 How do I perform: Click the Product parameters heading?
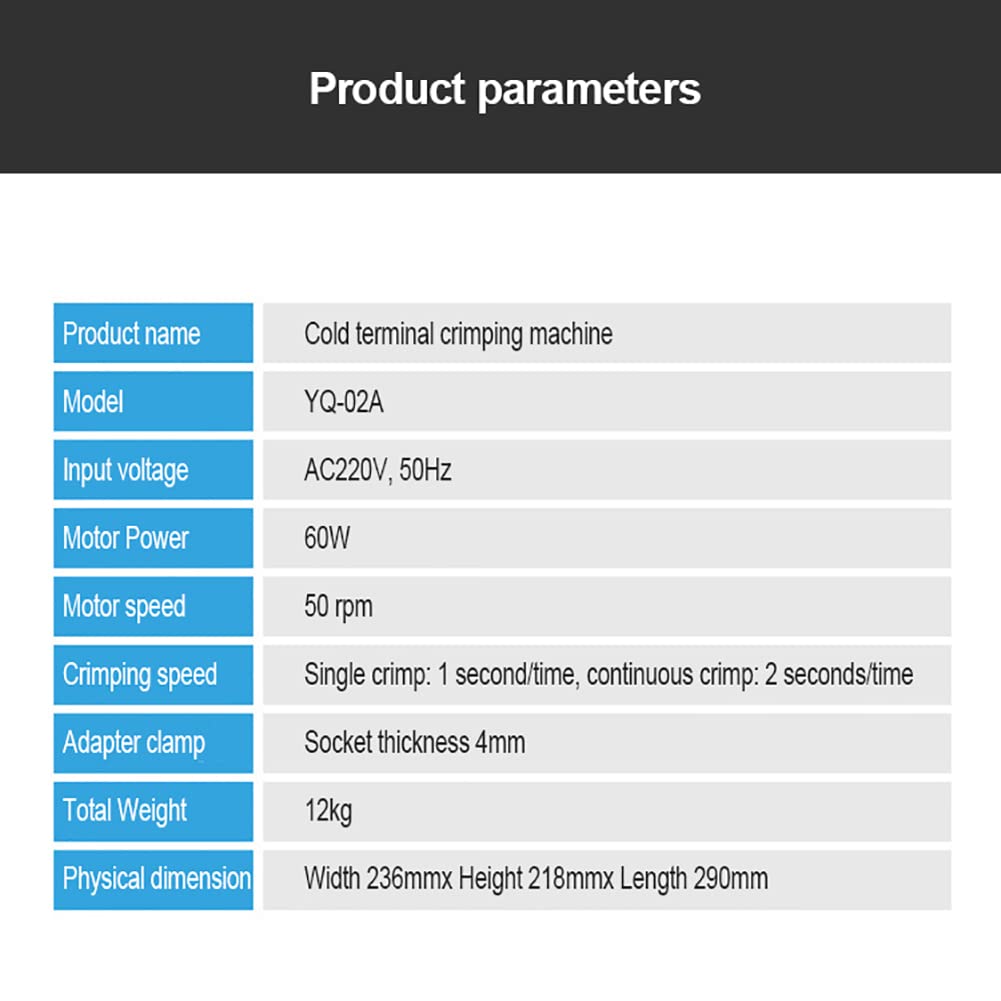coord(504,89)
